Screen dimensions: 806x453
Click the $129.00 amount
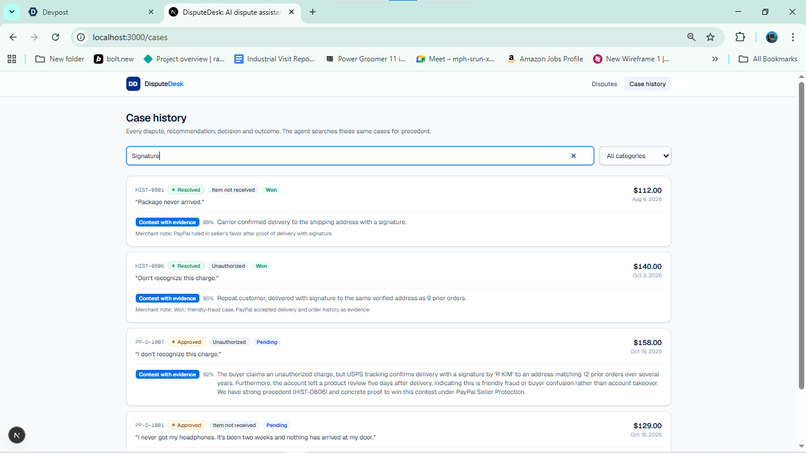coord(647,426)
